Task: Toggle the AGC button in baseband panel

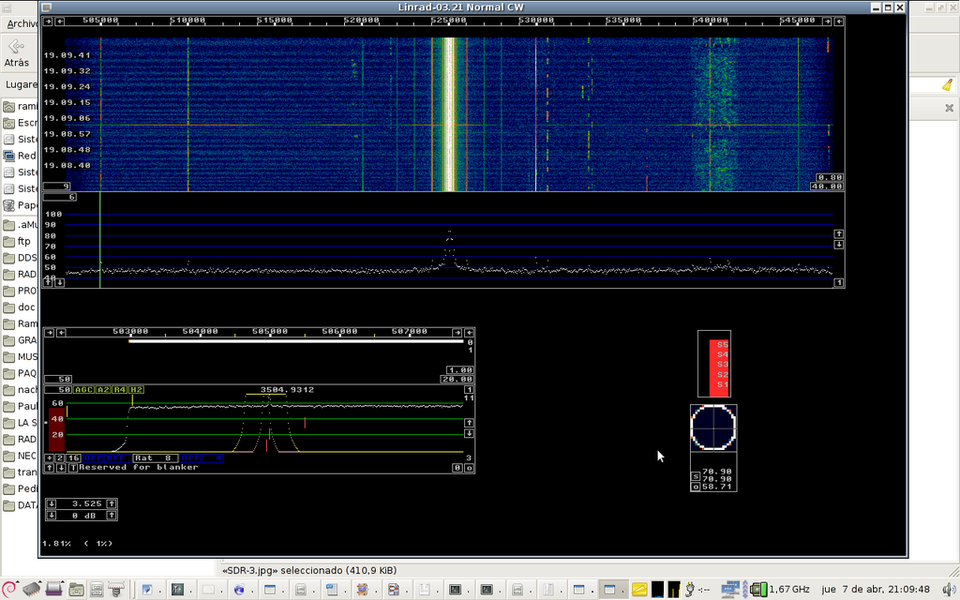Action: tap(84, 389)
